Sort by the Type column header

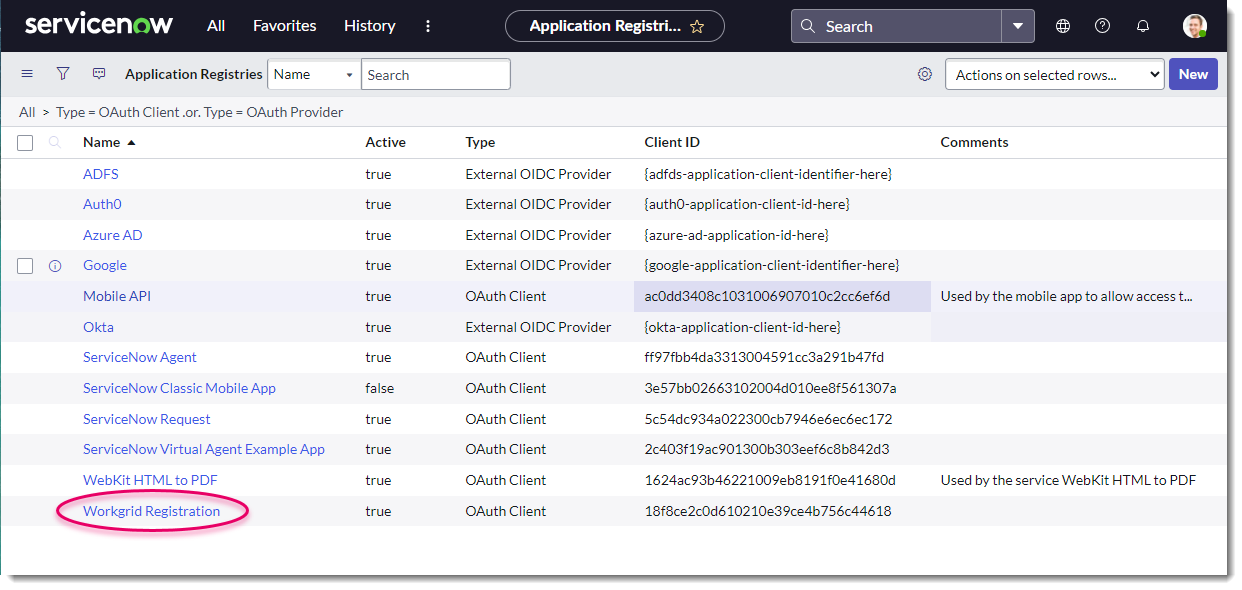tap(480, 142)
